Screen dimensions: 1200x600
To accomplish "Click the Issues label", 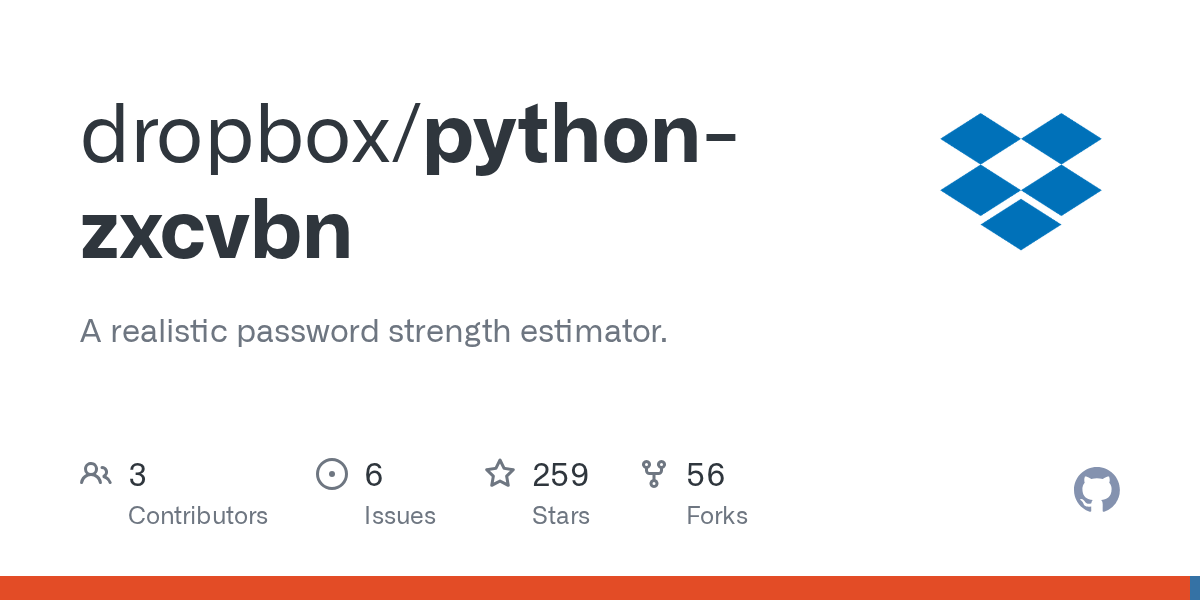I will [x=400, y=516].
